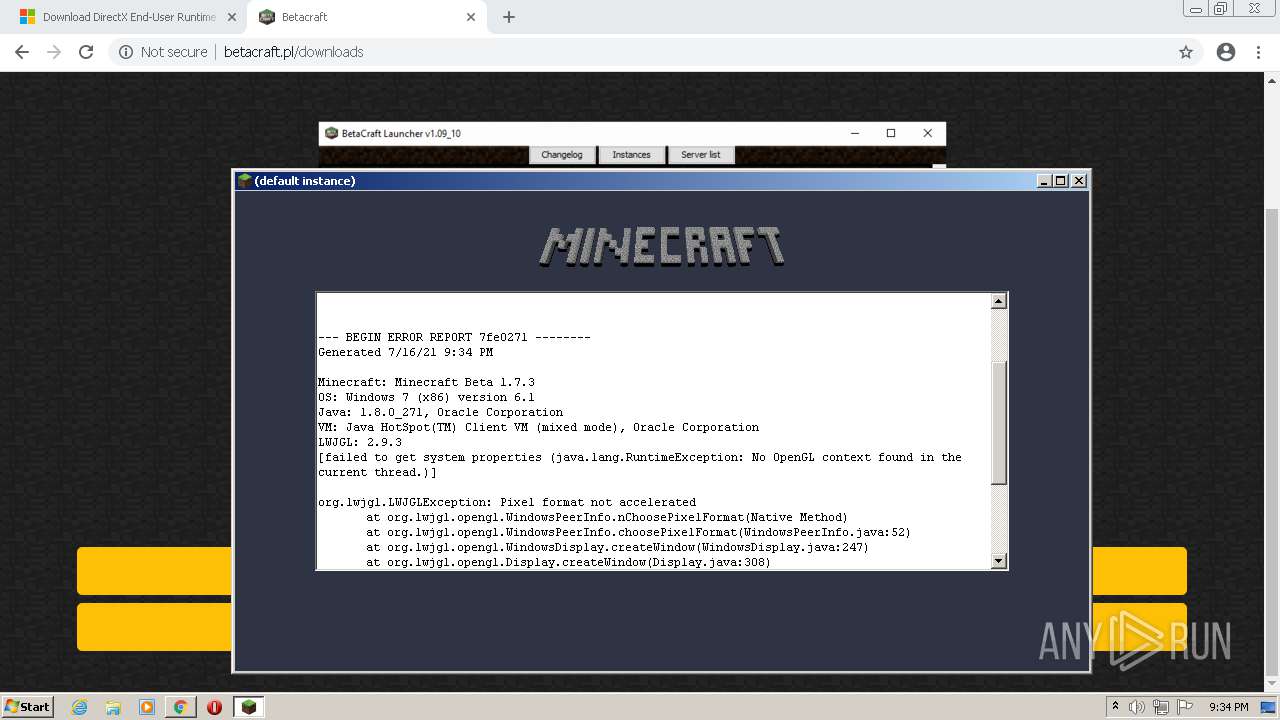Screen dimensions: 1280x720
Task: Click the 'BEGIN ERROR REPORT 7fe0271' line
Action: tap(454, 337)
